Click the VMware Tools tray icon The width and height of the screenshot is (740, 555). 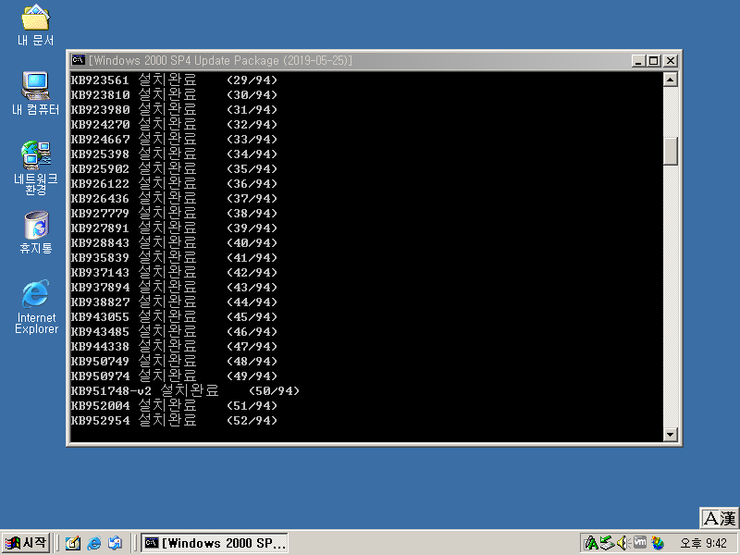[x=639, y=542]
